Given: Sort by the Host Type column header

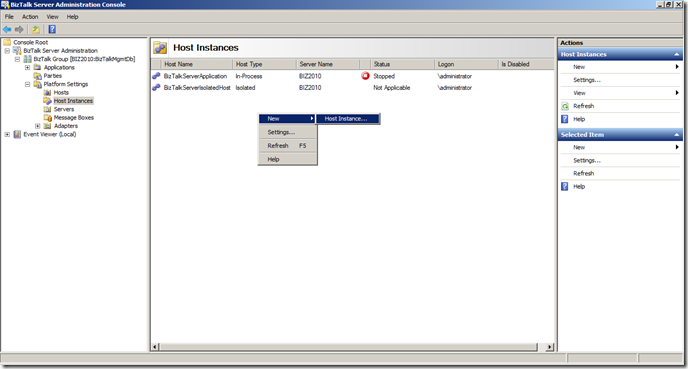Looking at the screenshot, I should 265,64.
